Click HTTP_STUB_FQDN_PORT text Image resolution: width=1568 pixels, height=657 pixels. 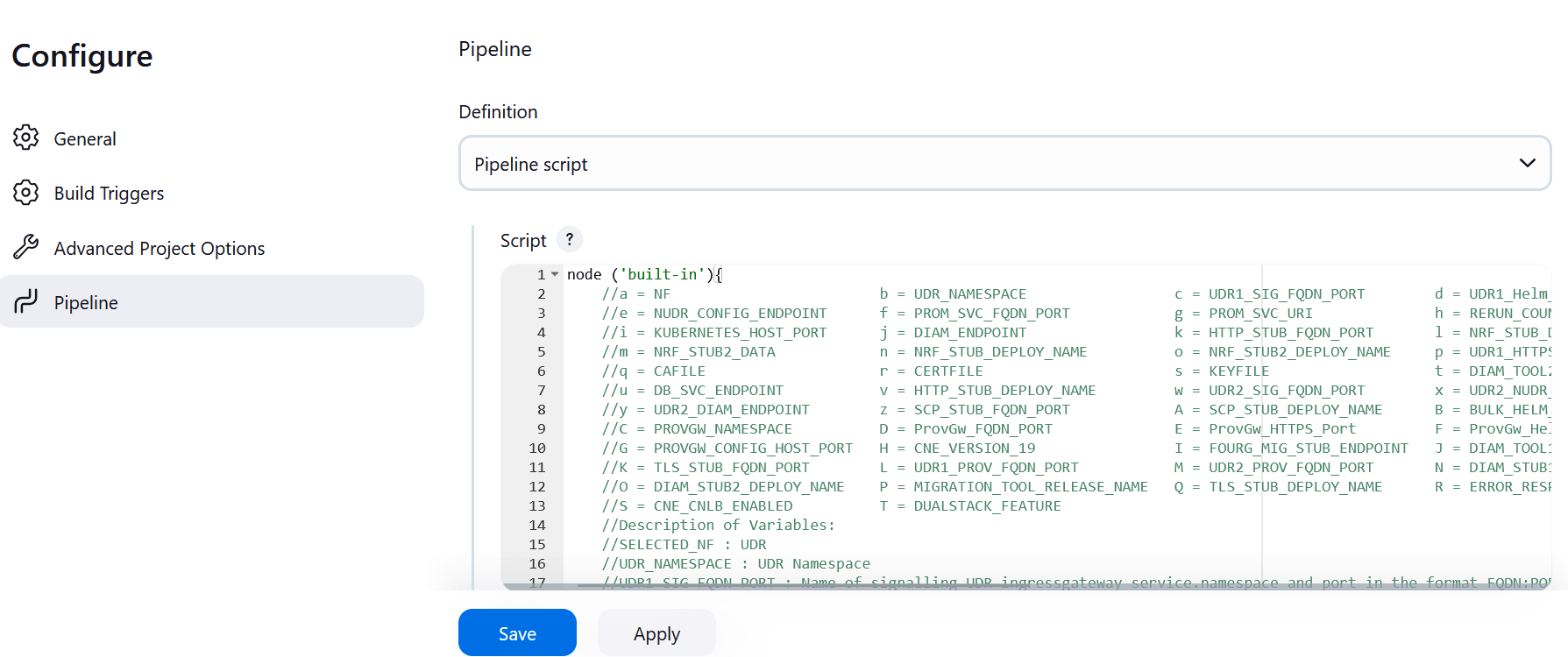[1291, 332]
